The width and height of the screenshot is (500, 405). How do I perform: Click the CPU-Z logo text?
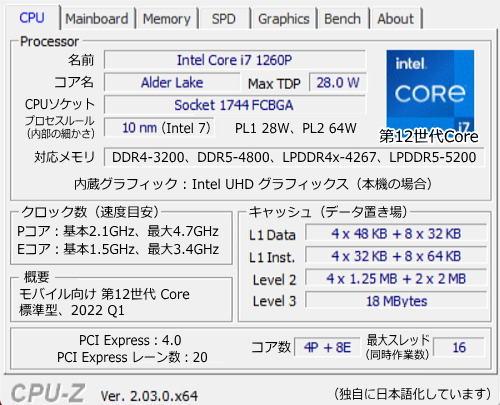pos(48,393)
